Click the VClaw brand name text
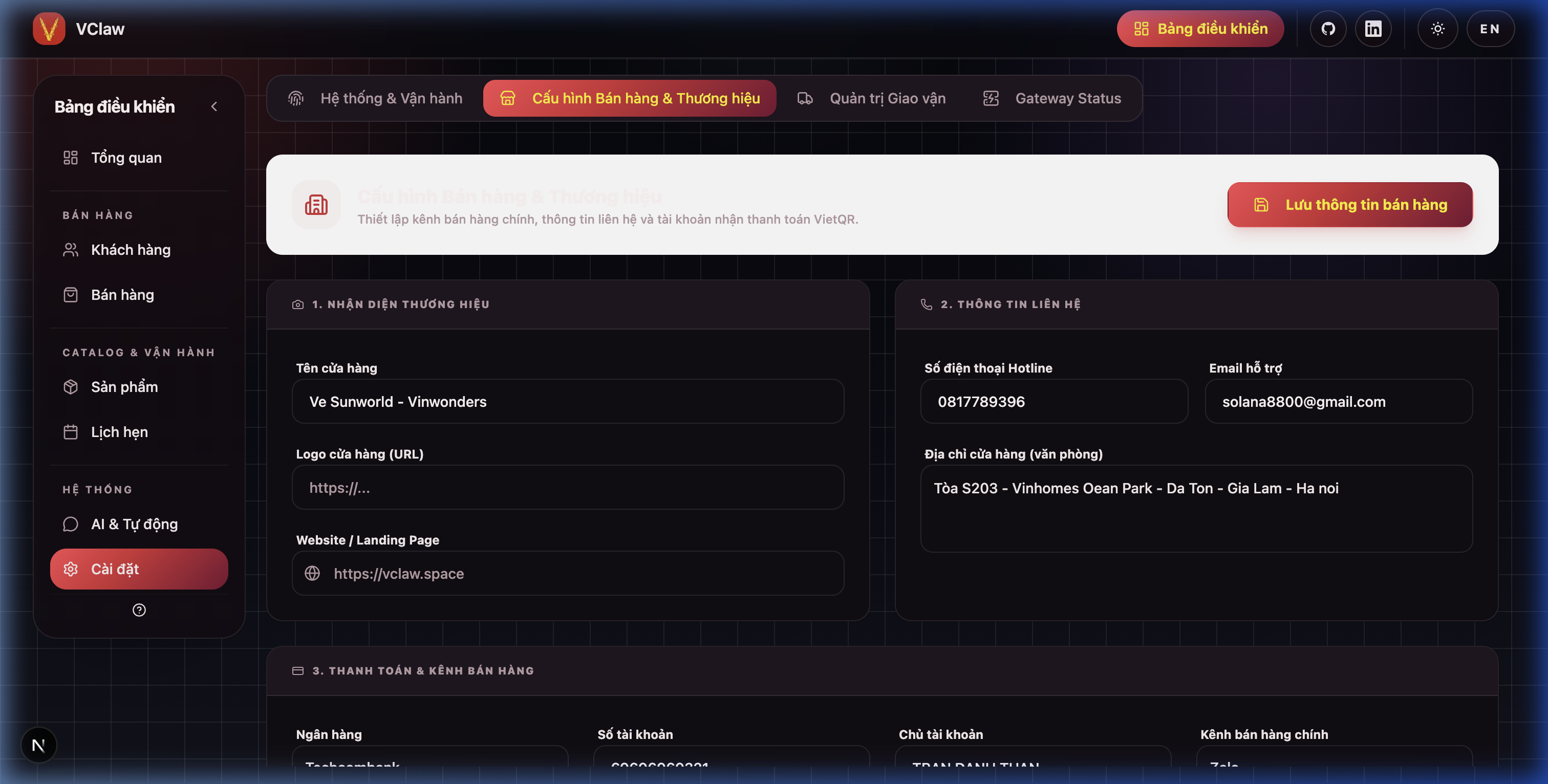 tap(100, 29)
